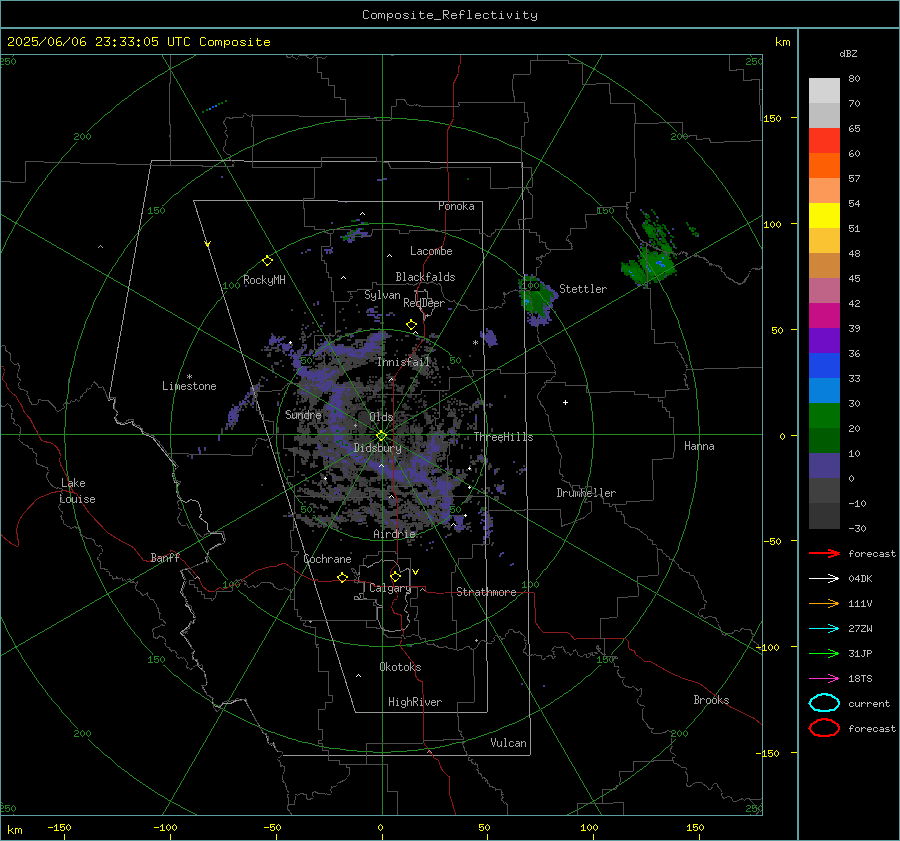This screenshot has height=841, width=900.
Task: Select the 80 dBZ light gray swatch
Action: [824, 91]
